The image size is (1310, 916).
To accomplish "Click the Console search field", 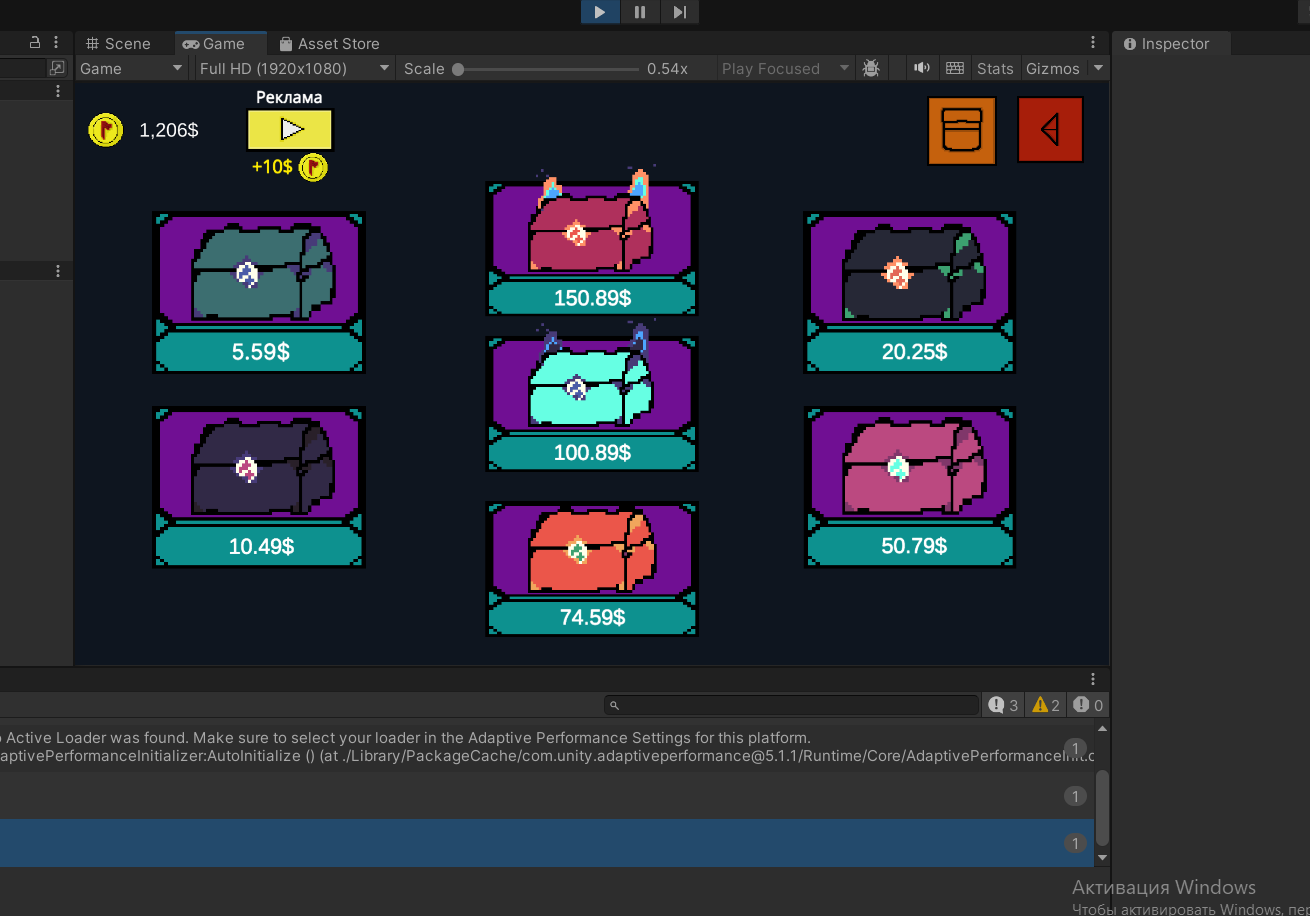I will (791, 705).
